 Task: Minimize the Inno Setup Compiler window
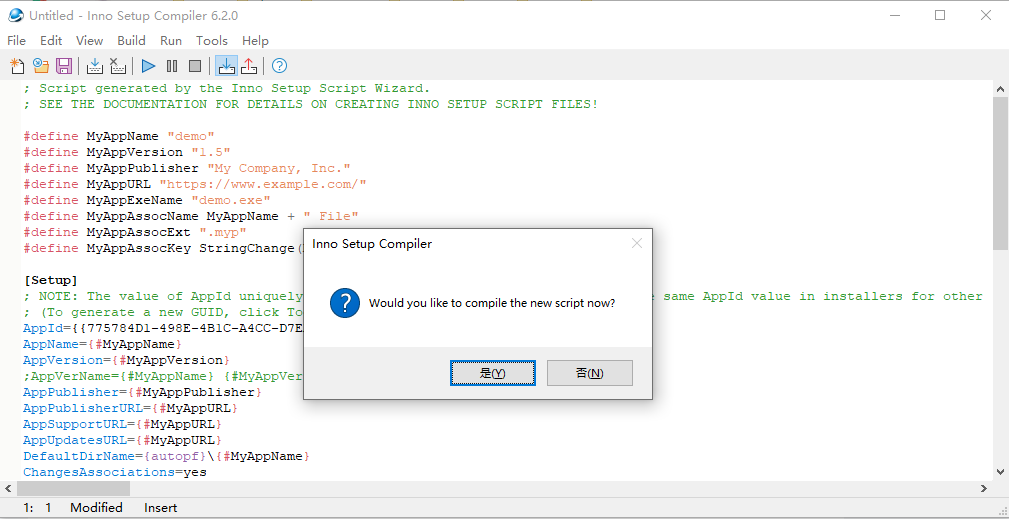click(x=894, y=15)
